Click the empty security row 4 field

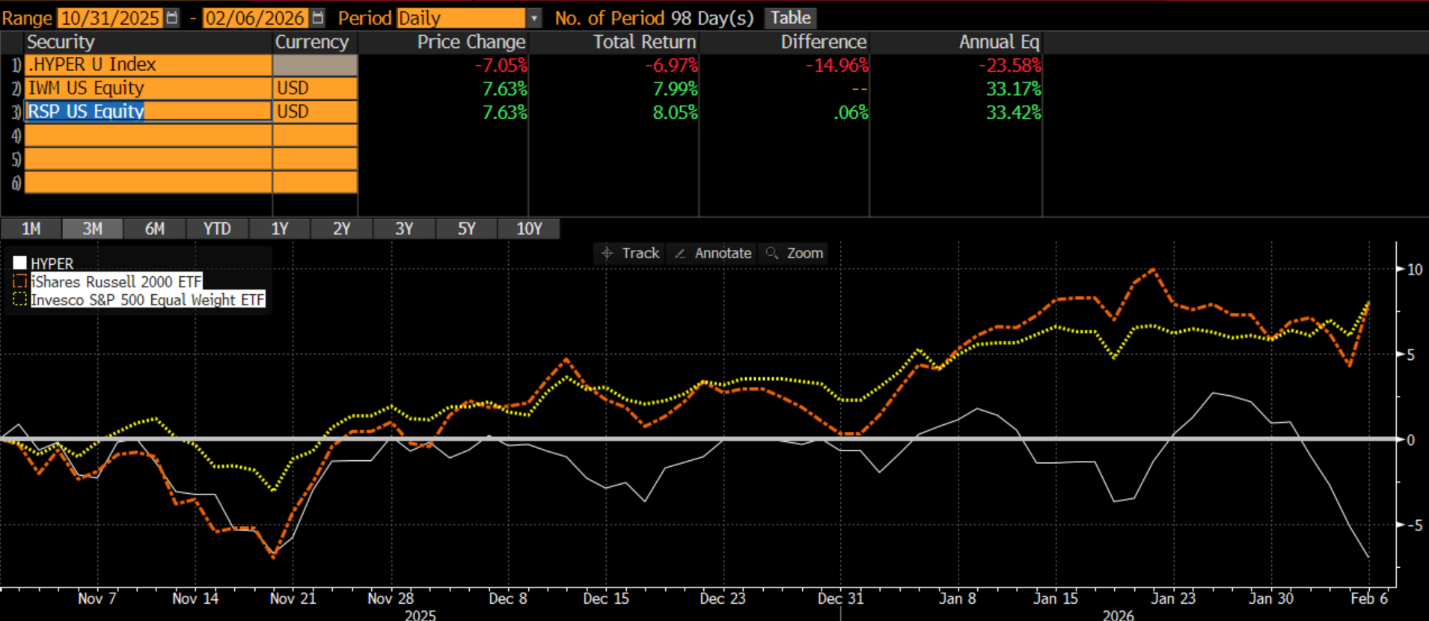tap(147, 135)
